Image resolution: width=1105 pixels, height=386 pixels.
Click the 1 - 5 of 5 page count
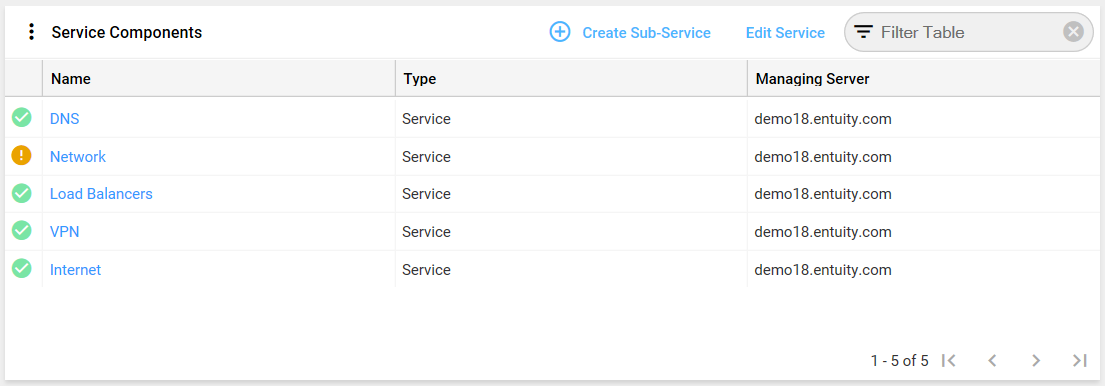900,361
